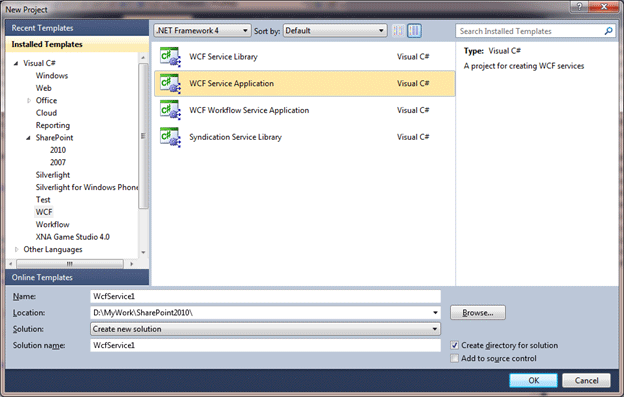Select Reporting in the template tree
The width and height of the screenshot is (624, 397).
[53, 125]
